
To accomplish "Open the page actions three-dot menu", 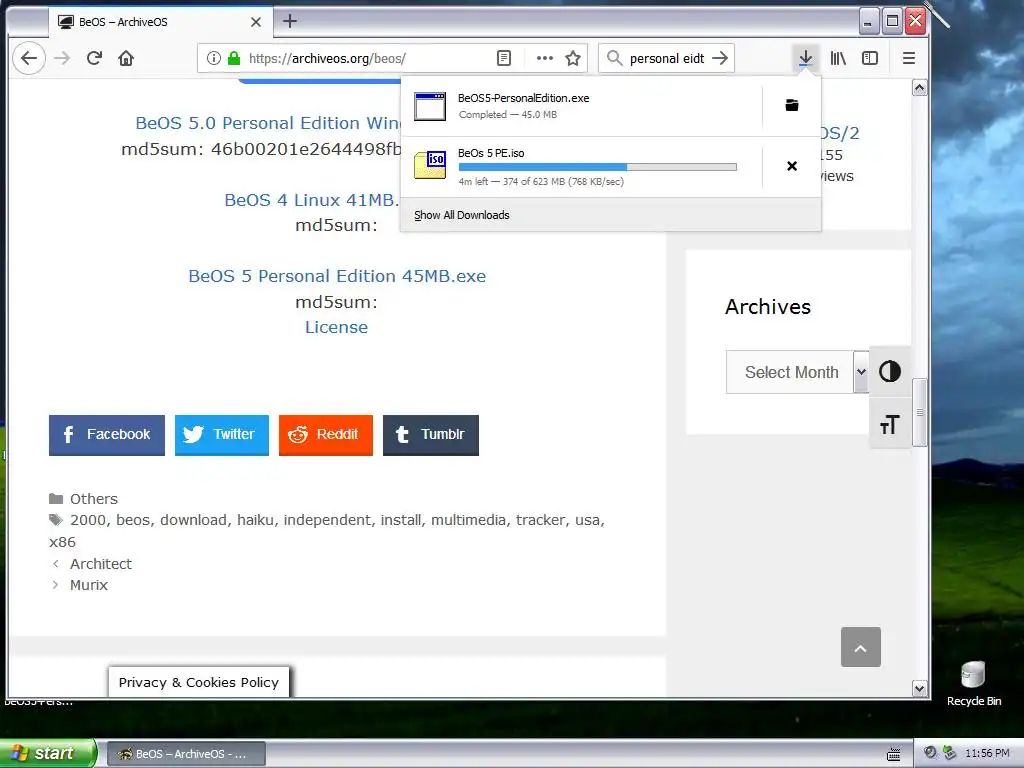I will pos(545,58).
